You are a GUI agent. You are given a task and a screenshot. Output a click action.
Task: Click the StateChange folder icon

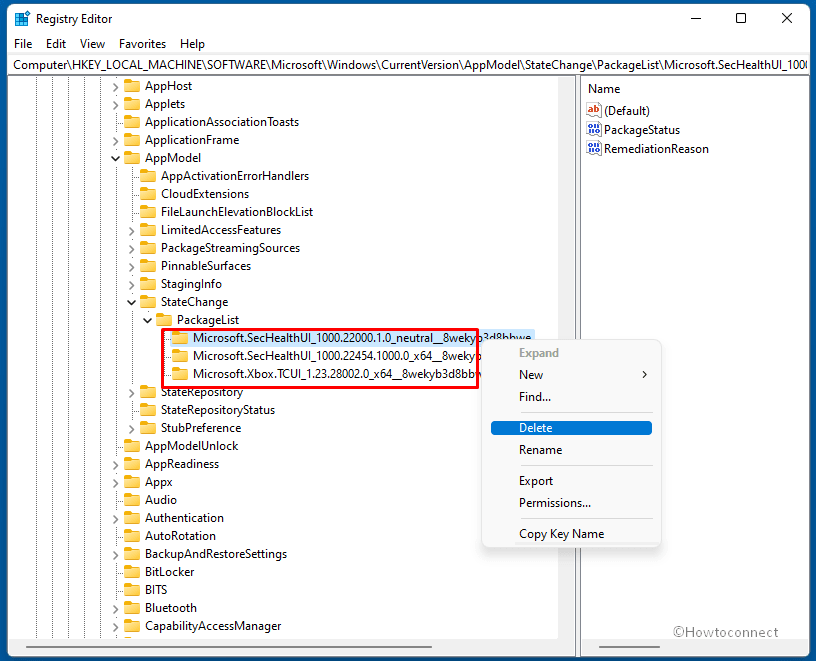point(148,302)
